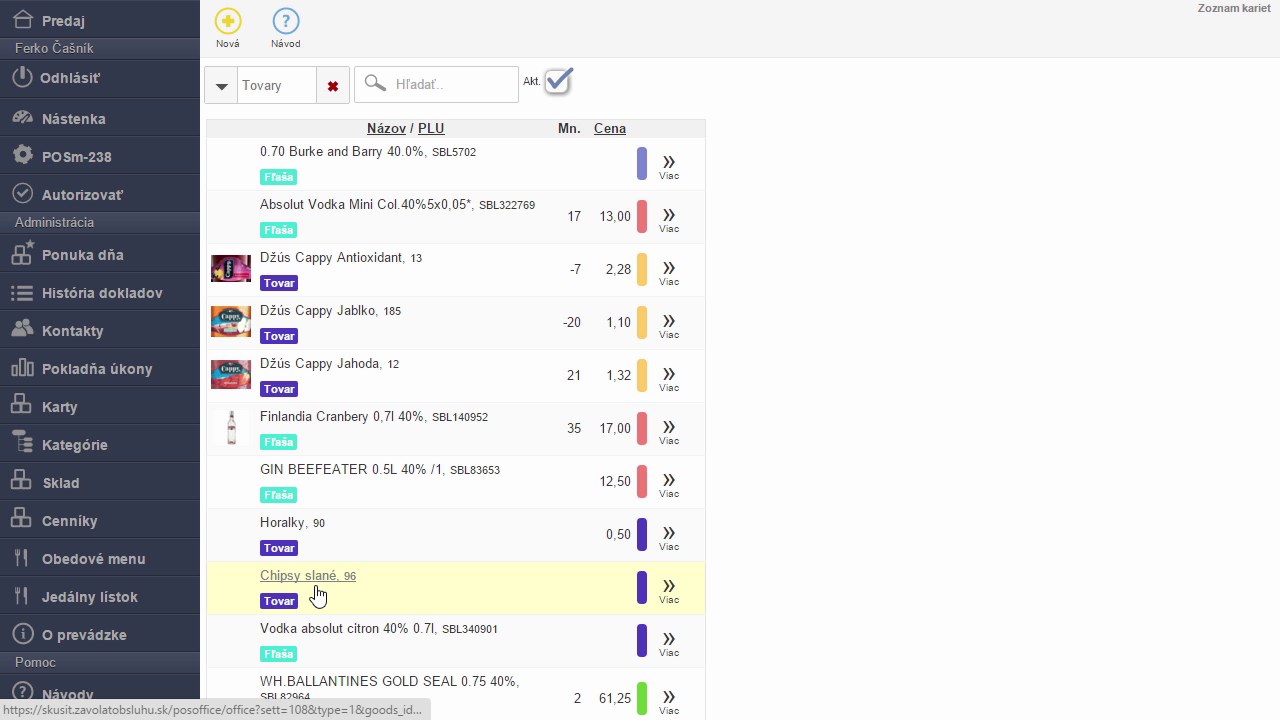
Task: Open the Návod help icon
Action: [x=286, y=21]
